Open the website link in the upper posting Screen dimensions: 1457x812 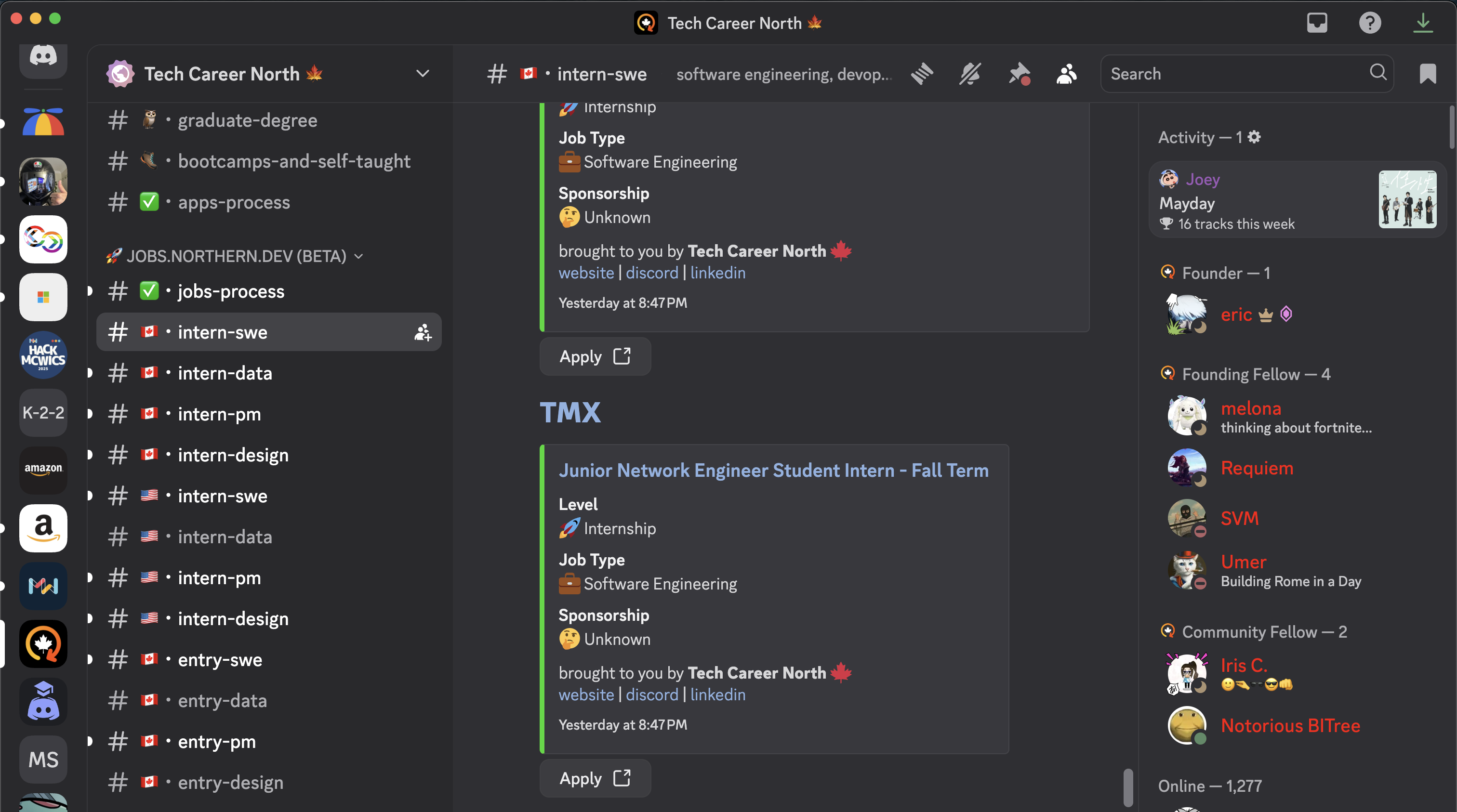tap(586, 273)
